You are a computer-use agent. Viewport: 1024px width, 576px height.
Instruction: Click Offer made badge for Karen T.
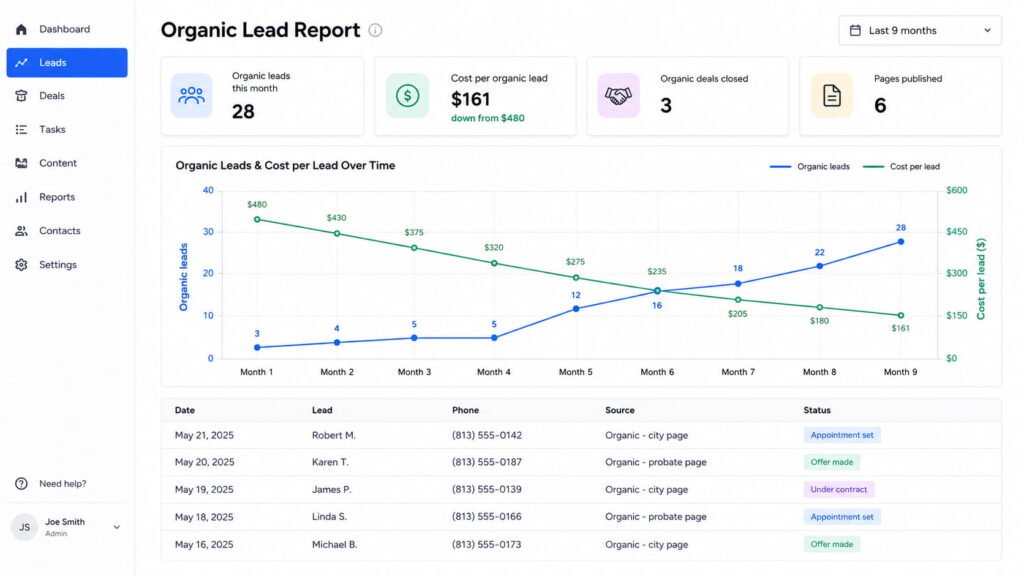(x=831, y=462)
